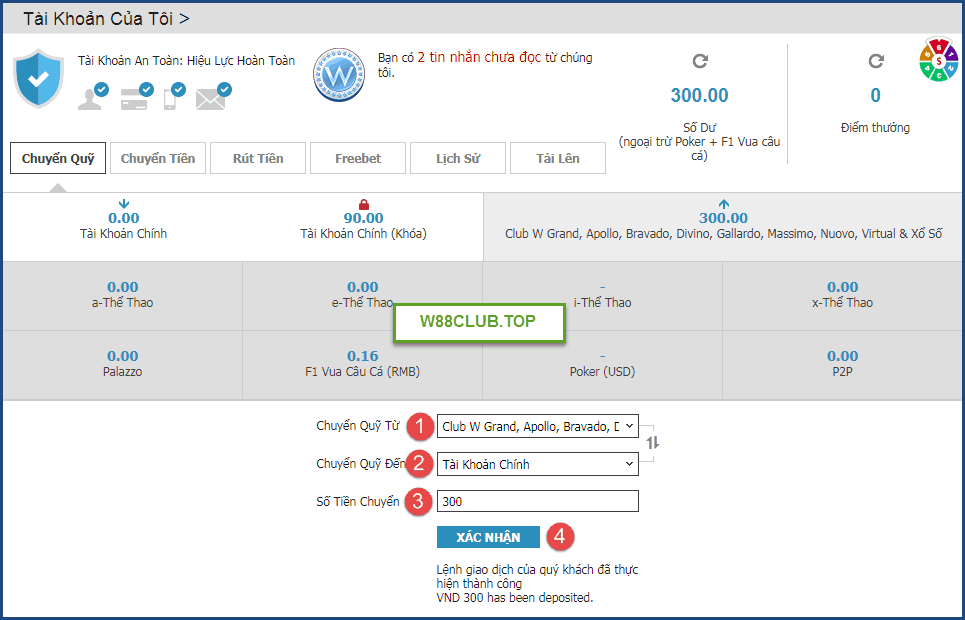The height and width of the screenshot is (620, 965).
Task: Refresh the Điểm thưởng points
Action: pos(876,61)
